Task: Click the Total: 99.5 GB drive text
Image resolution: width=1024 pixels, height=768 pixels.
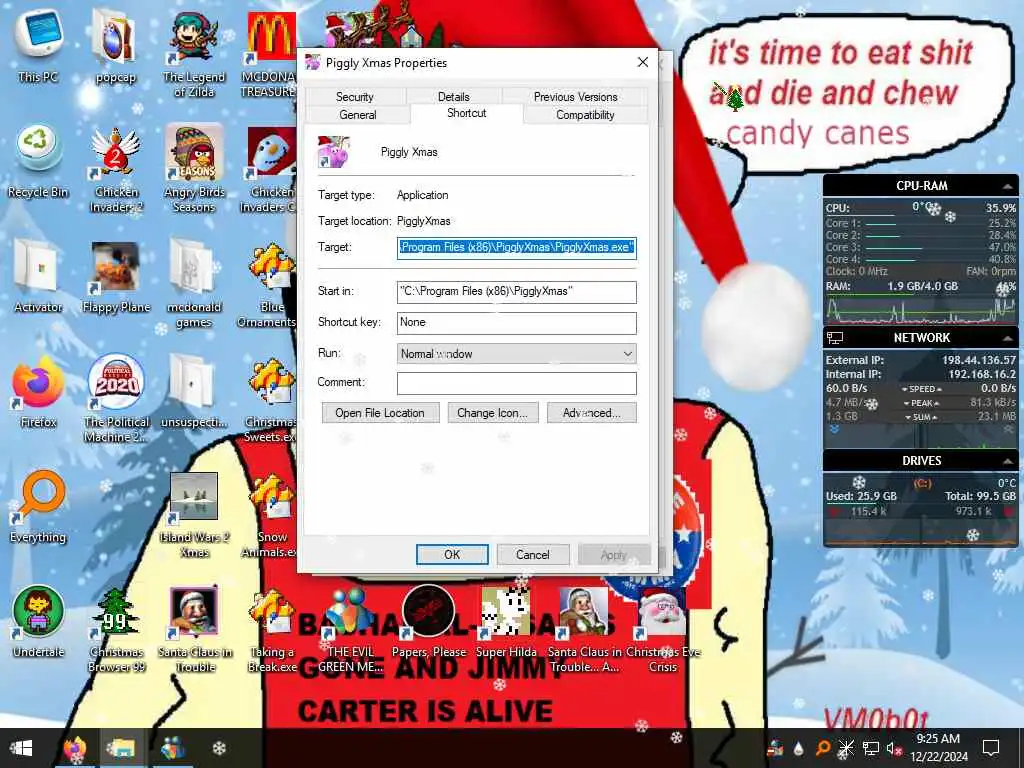Action: [980, 496]
